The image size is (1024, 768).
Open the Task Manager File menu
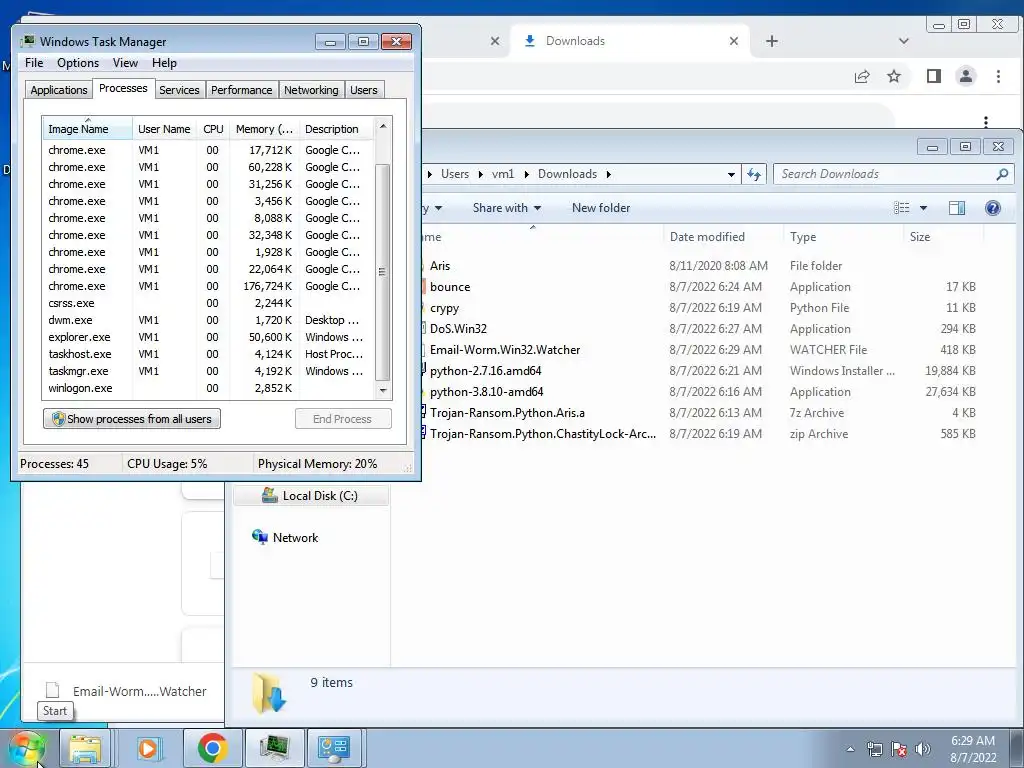[x=34, y=63]
